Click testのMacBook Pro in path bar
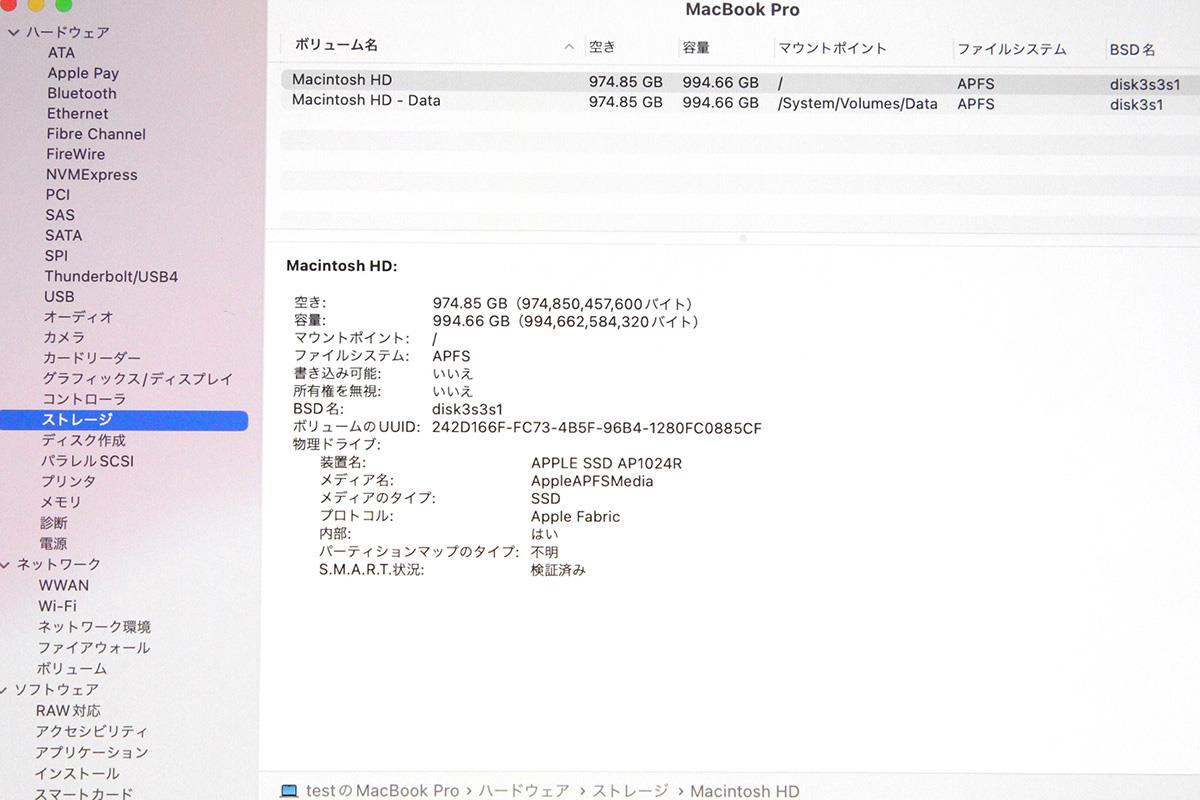This screenshot has height=800, width=1200. click(382, 791)
